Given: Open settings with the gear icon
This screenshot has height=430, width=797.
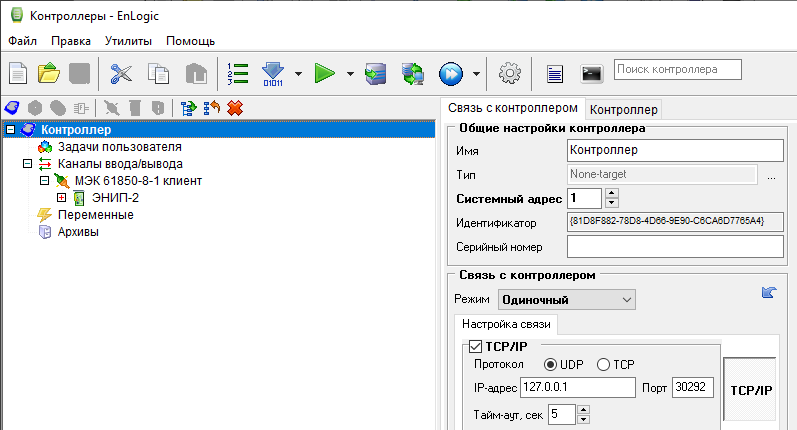Looking at the screenshot, I should [510, 73].
